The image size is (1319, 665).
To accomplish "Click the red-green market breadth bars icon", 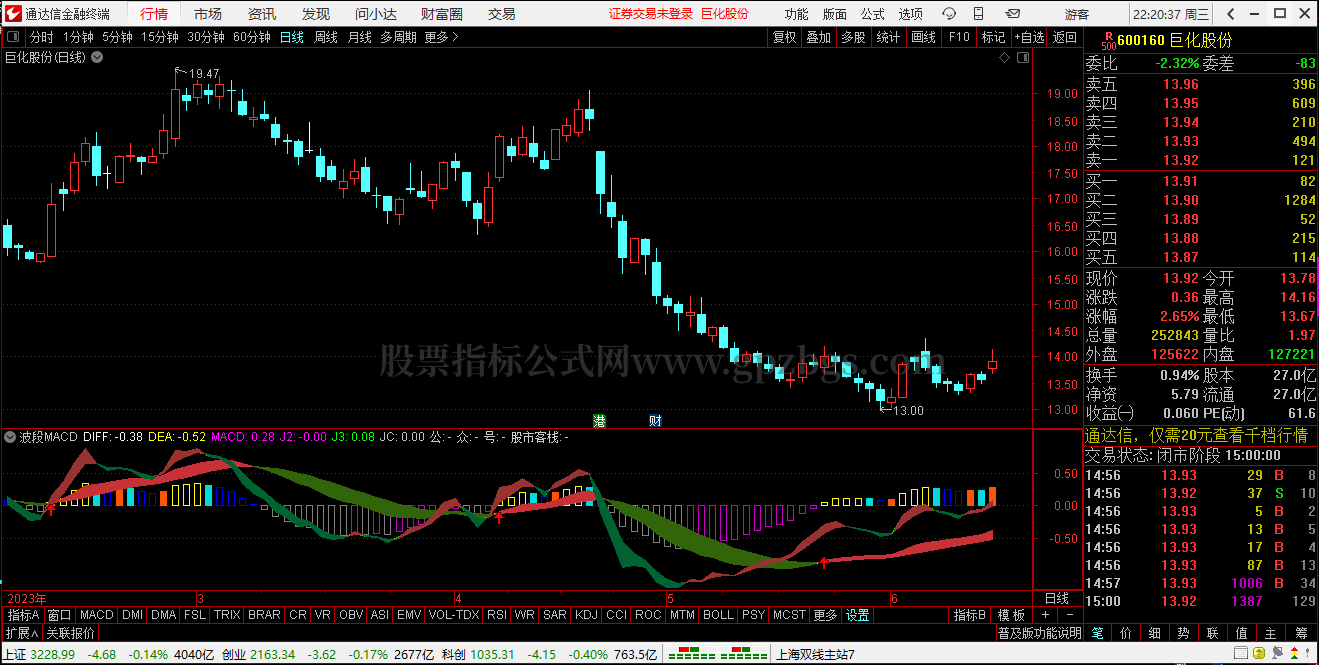I will coord(718,655).
